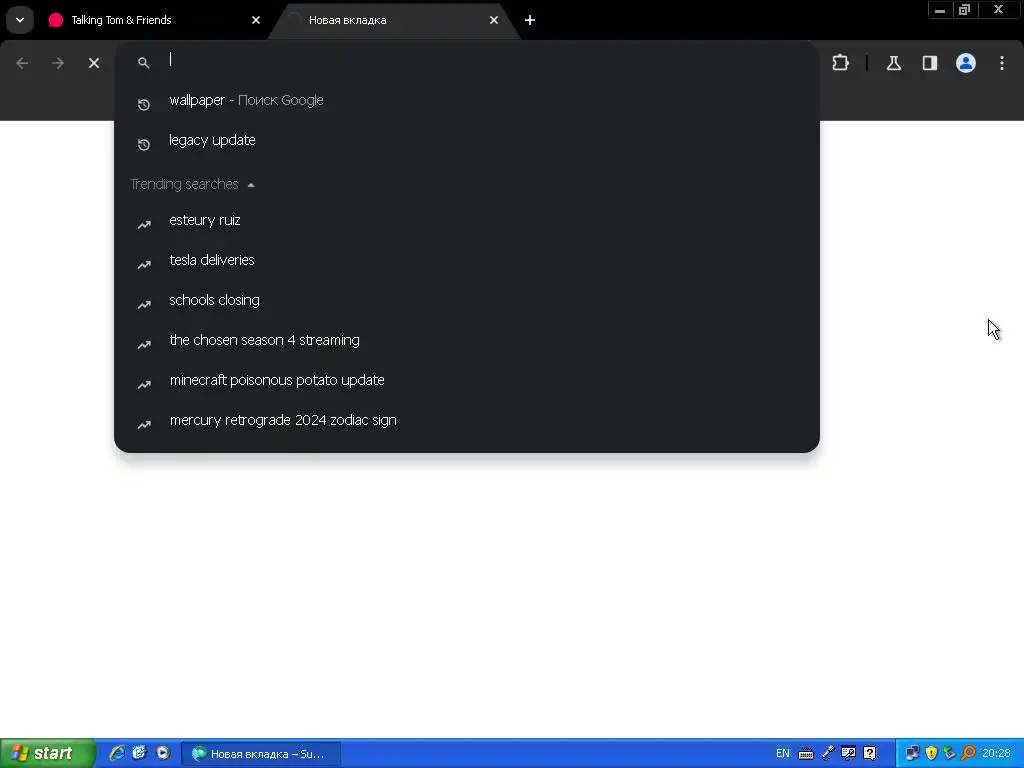
Task: Select trending search tesla deliveries
Action: tap(466, 261)
